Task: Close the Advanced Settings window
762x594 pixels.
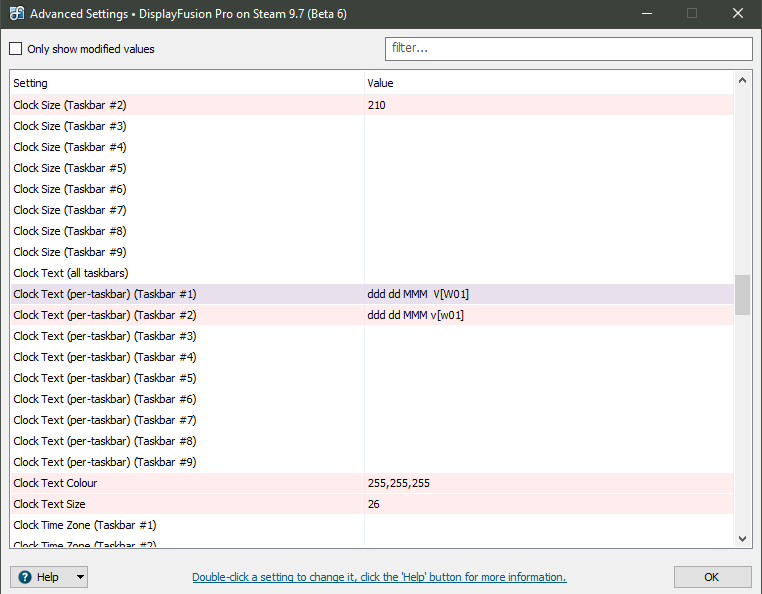Action: point(738,14)
